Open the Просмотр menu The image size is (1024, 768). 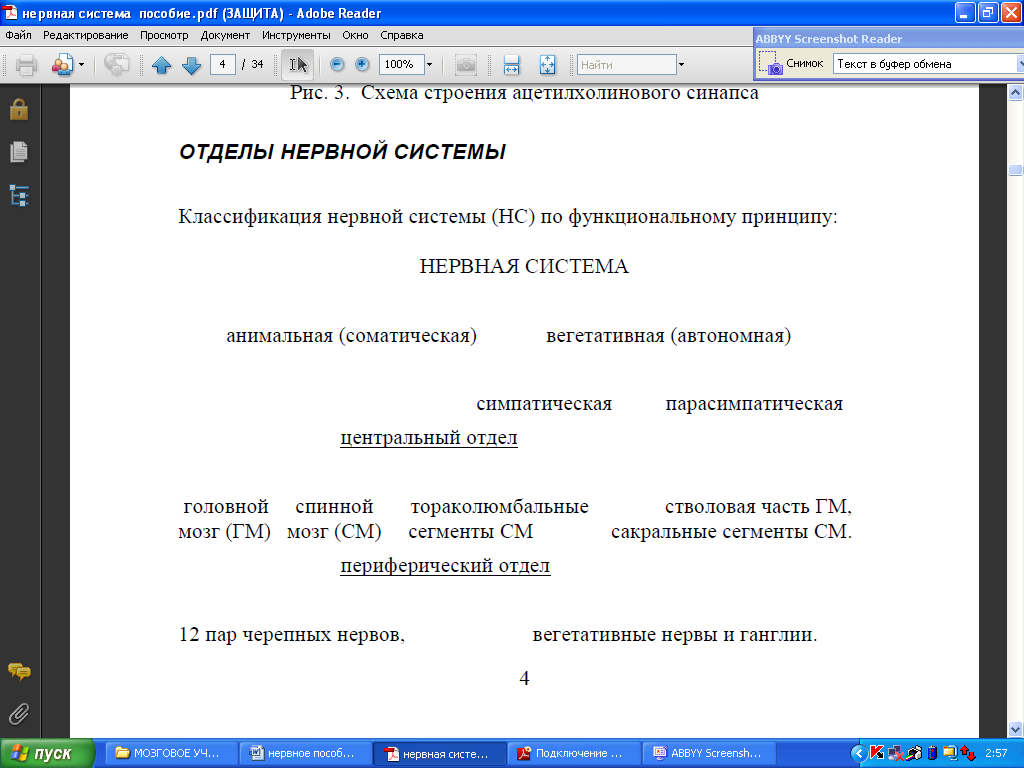click(164, 35)
